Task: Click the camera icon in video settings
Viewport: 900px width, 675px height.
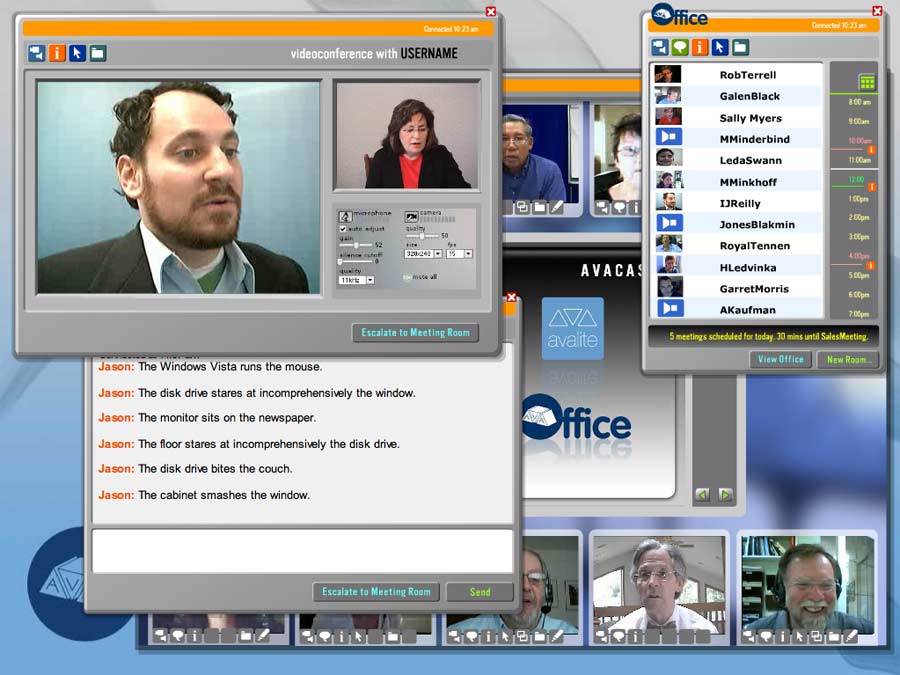Action: click(x=411, y=216)
